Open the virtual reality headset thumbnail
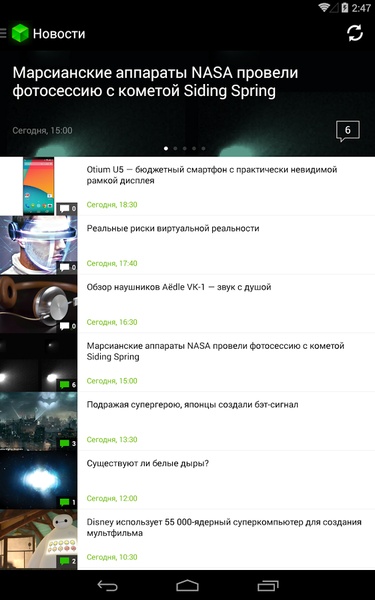 tap(39, 245)
